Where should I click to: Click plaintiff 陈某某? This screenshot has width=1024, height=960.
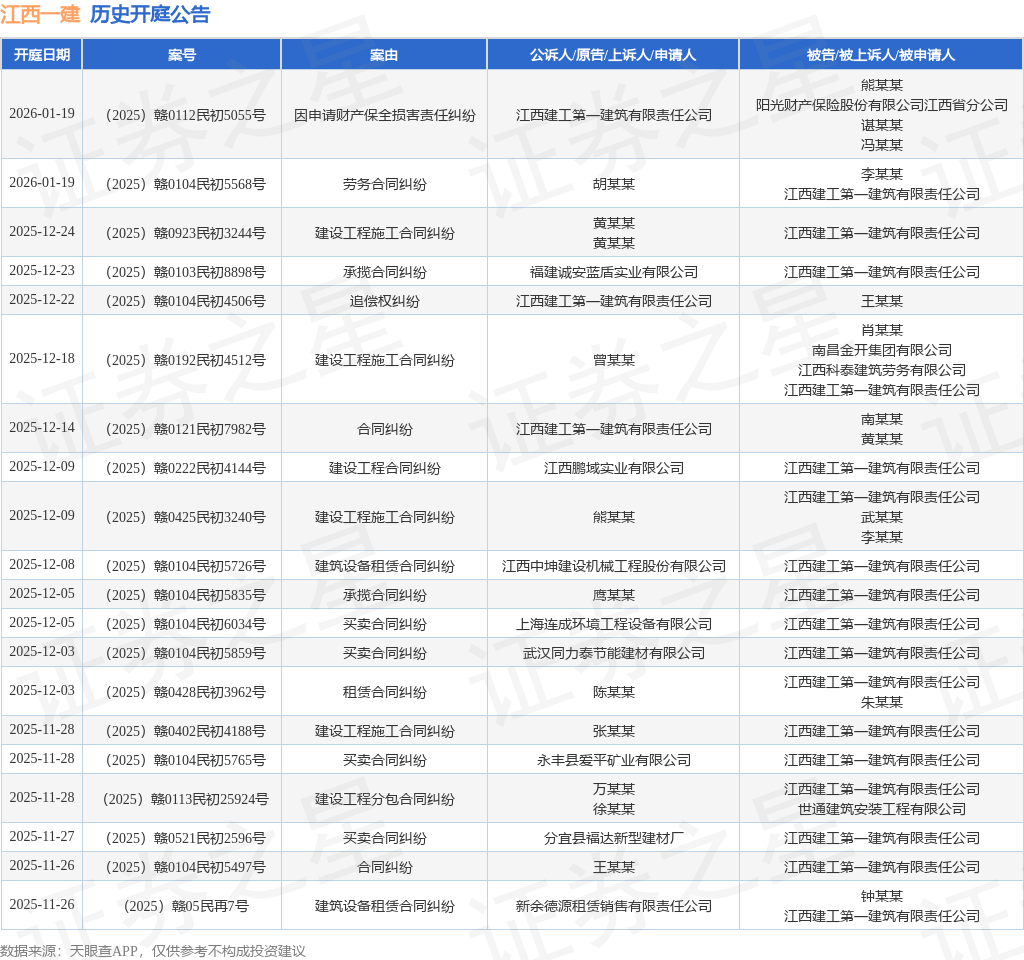(614, 692)
